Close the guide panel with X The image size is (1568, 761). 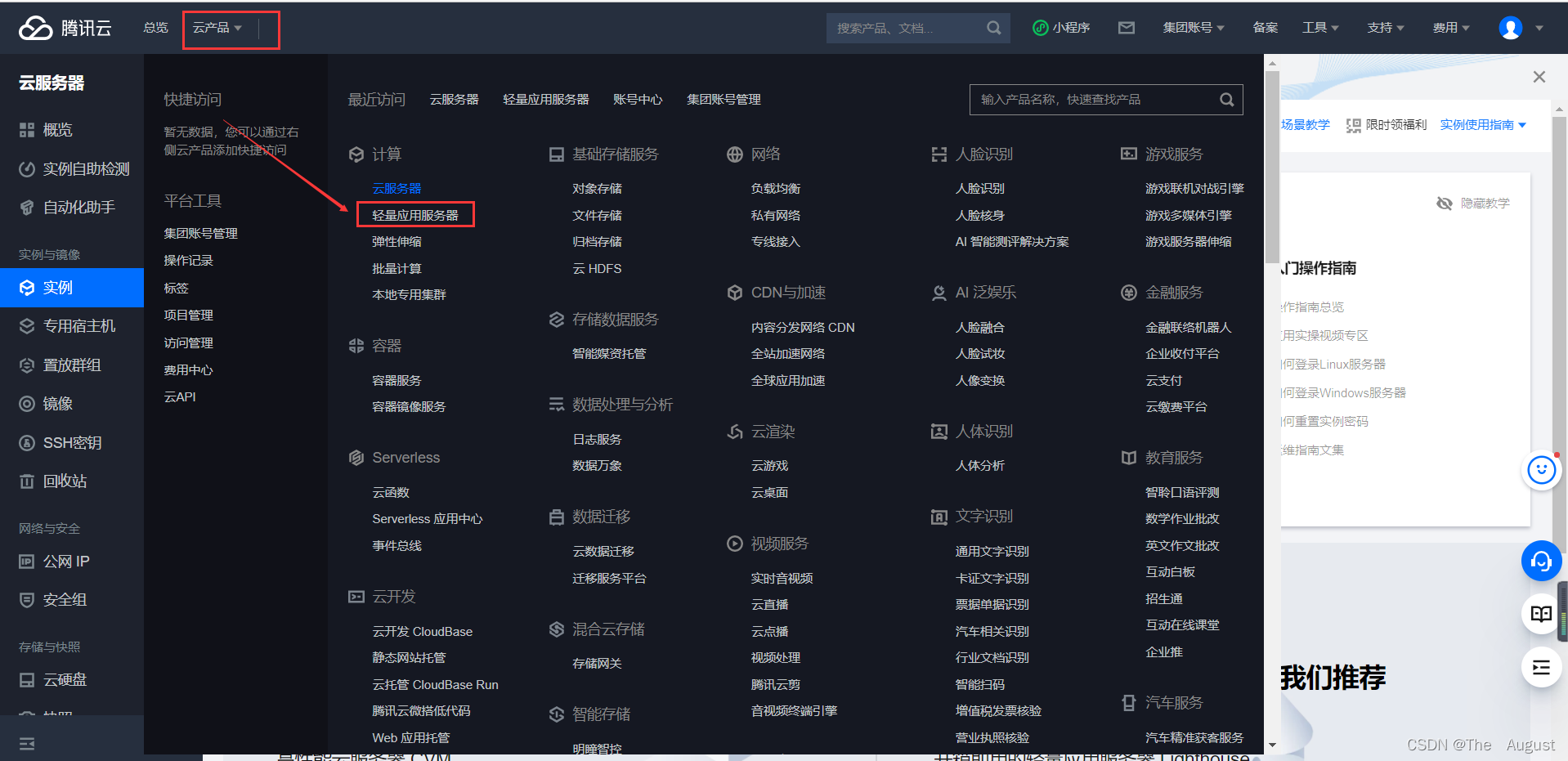[1539, 77]
